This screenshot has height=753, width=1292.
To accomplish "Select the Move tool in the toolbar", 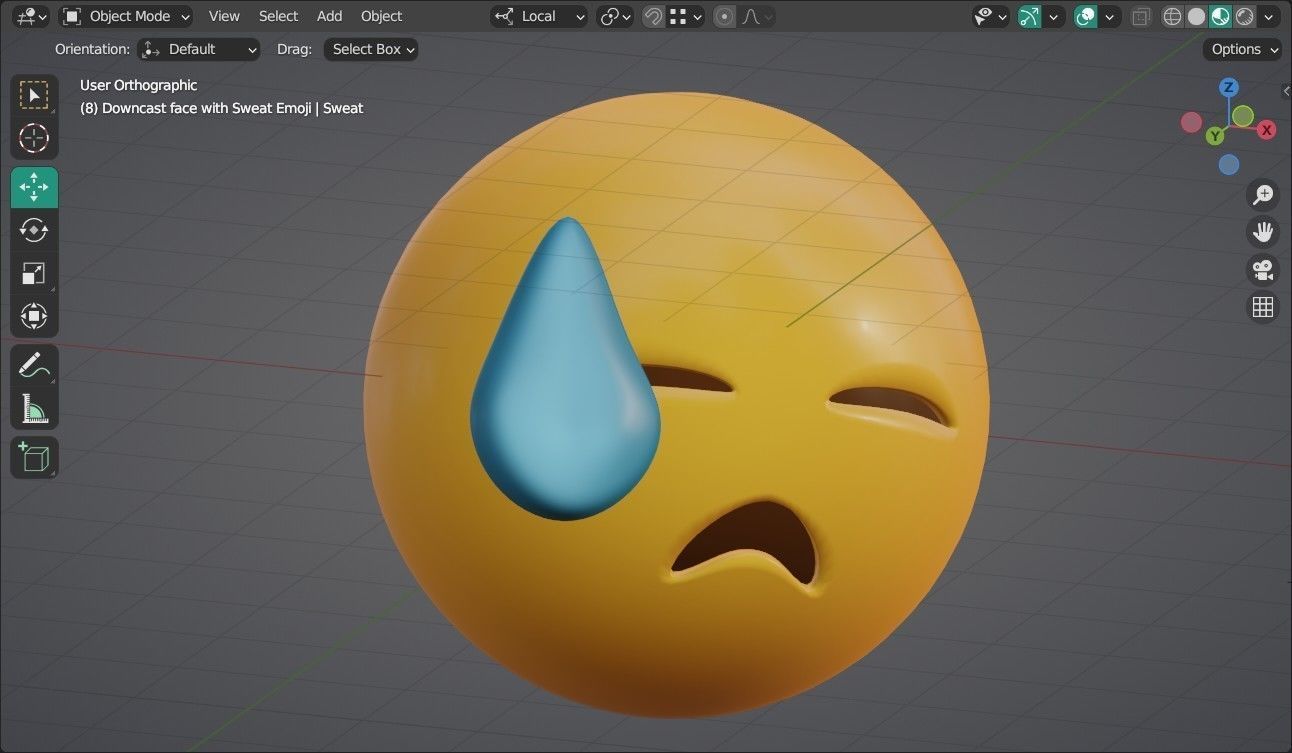I will tap(34, 186).
